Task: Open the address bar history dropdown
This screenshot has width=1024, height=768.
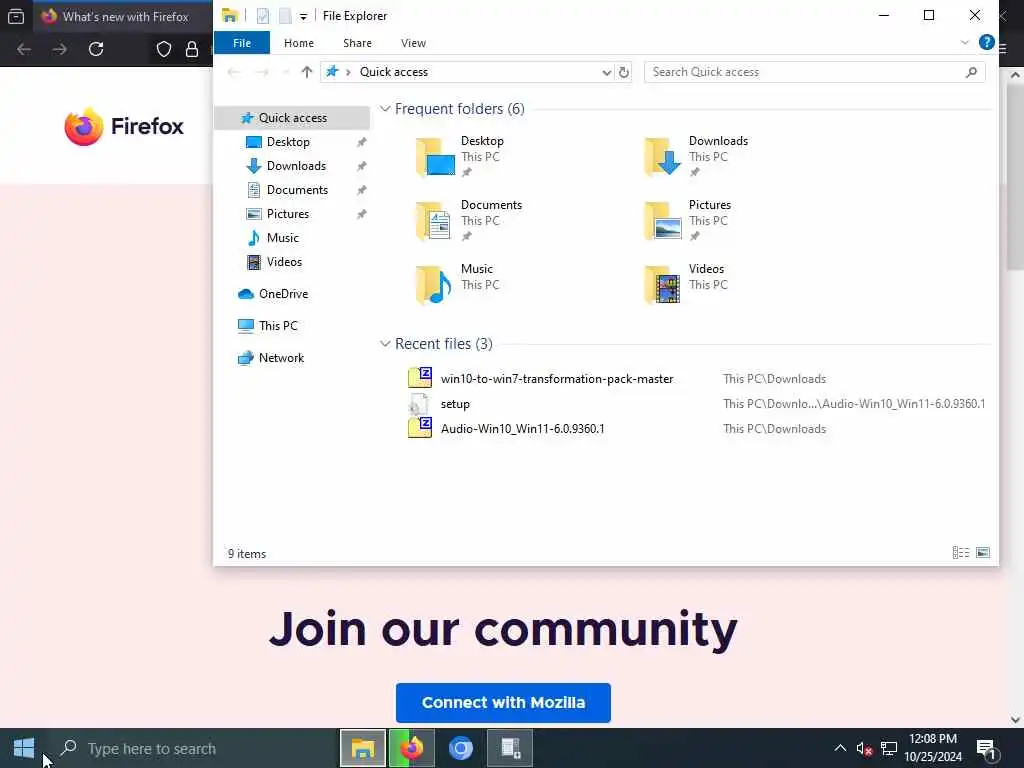Action: [x=606, y=72]
